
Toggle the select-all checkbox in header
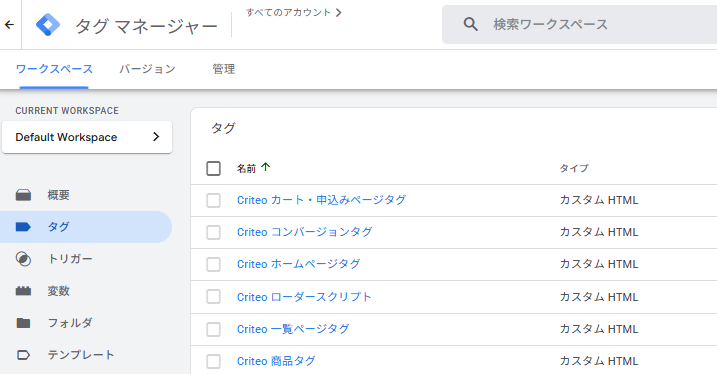tap(214, 168)
